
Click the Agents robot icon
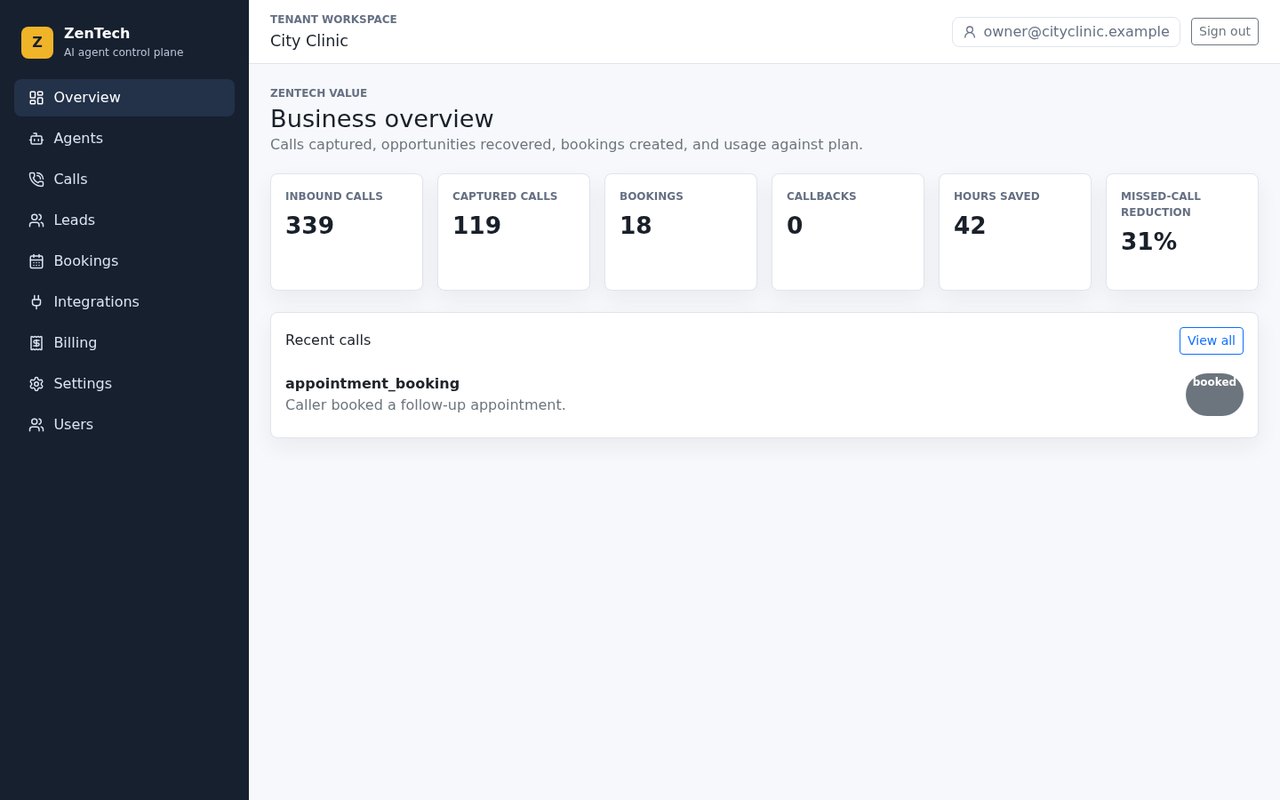[x=36, y=139]
